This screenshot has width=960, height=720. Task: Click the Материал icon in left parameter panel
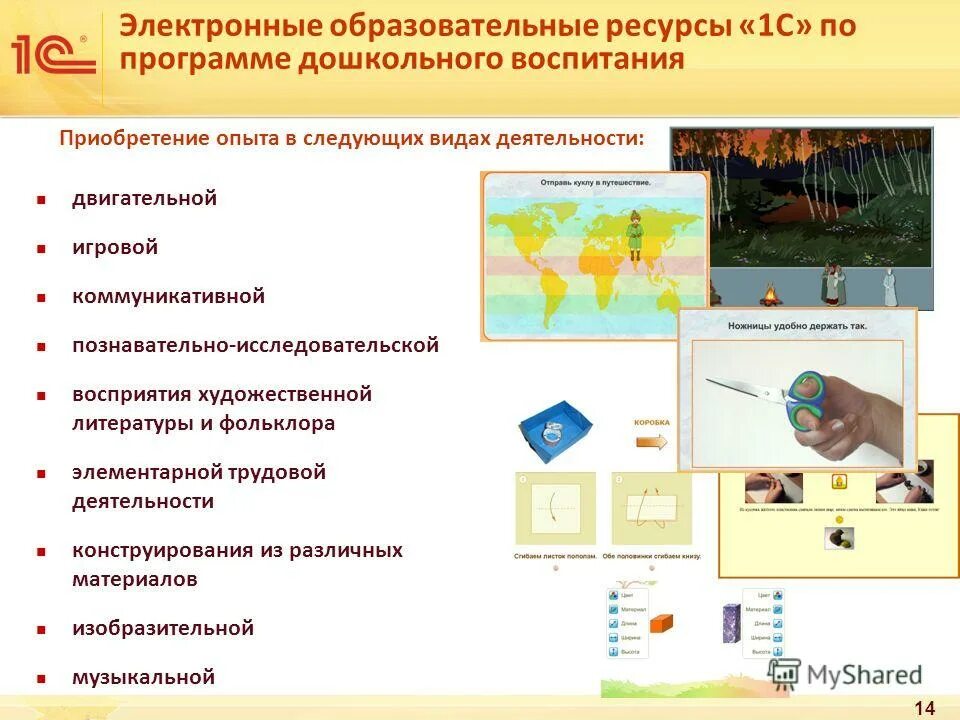click(613, 609)
